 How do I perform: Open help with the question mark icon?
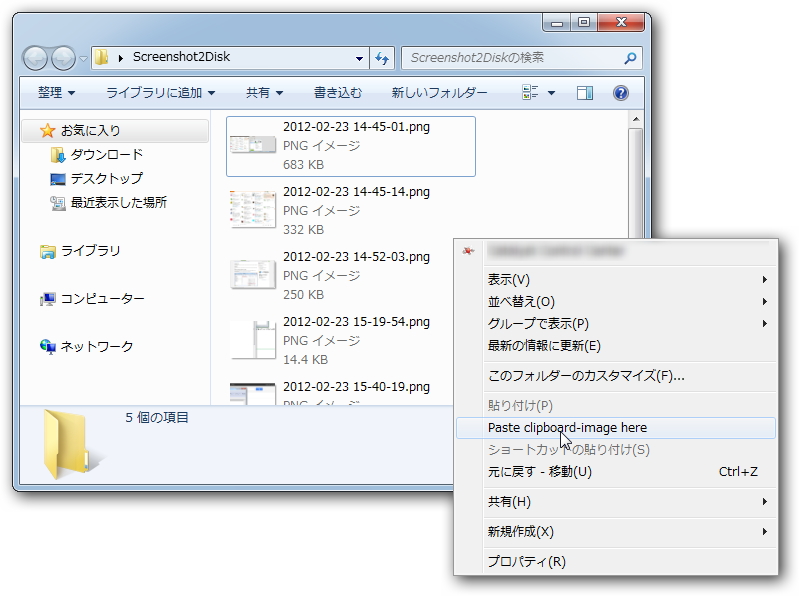(621, 93)
